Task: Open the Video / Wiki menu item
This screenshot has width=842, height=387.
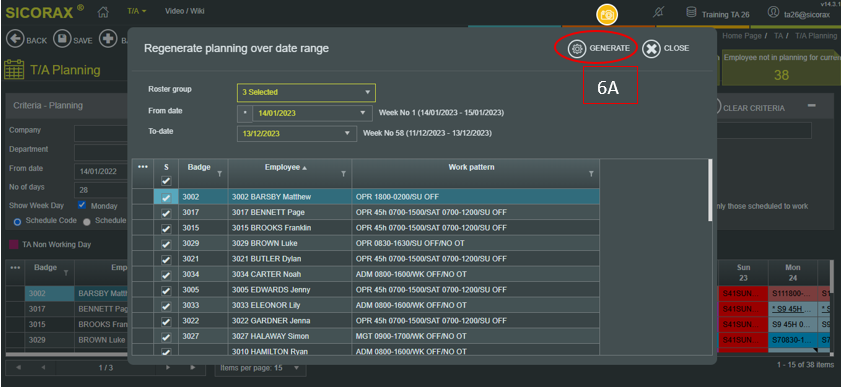Action: [x=185, y=11]
